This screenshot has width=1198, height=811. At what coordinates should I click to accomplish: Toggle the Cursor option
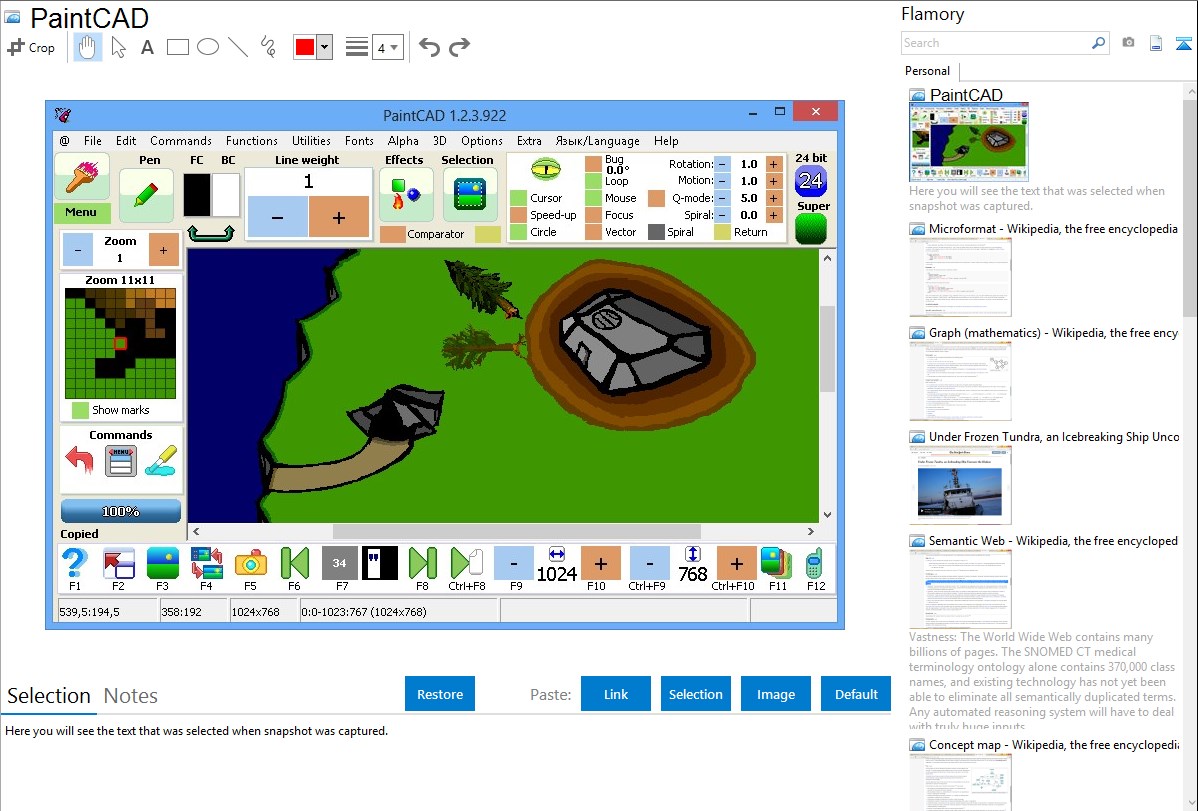(x=519, y=198)
